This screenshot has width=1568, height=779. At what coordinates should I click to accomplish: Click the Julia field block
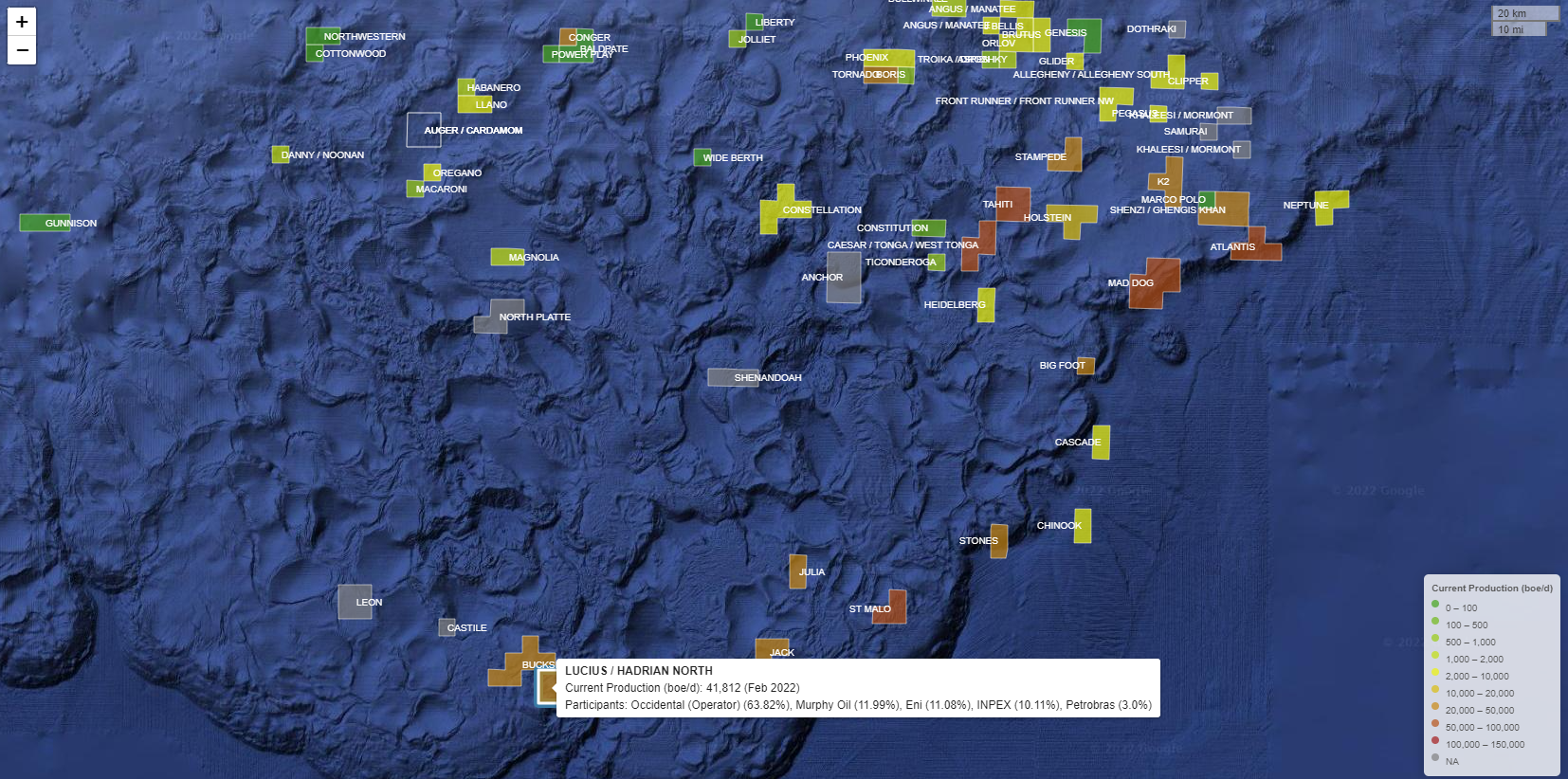coord(797,571)
